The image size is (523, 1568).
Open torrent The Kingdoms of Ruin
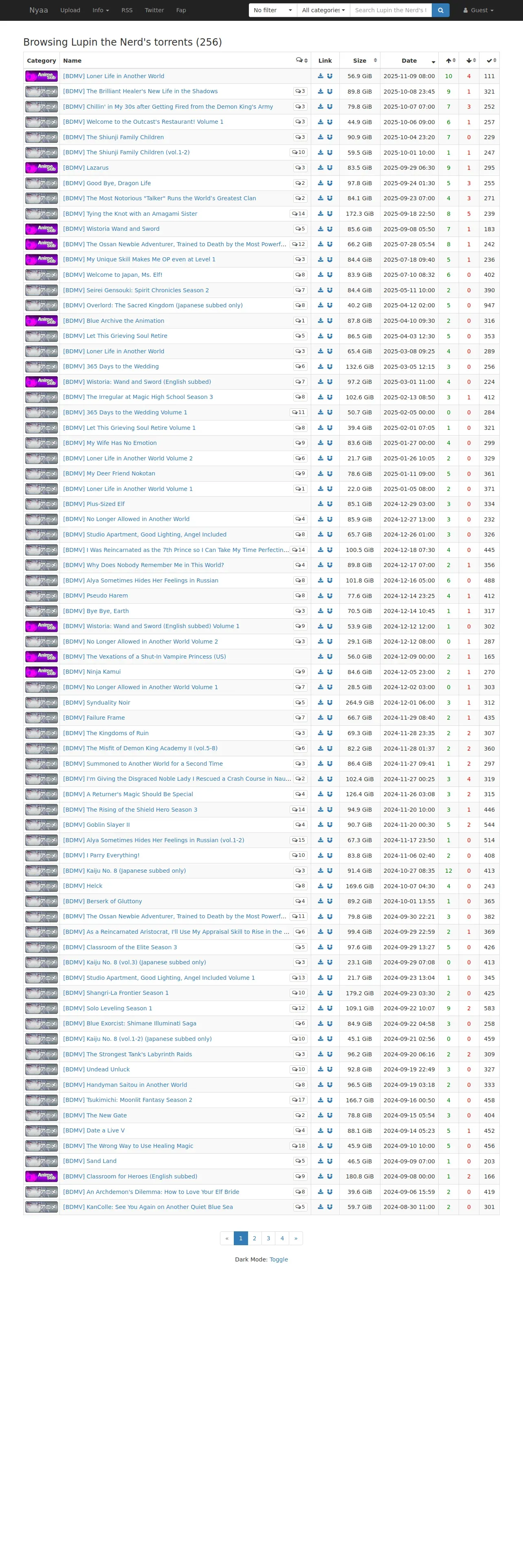(106, 733)
